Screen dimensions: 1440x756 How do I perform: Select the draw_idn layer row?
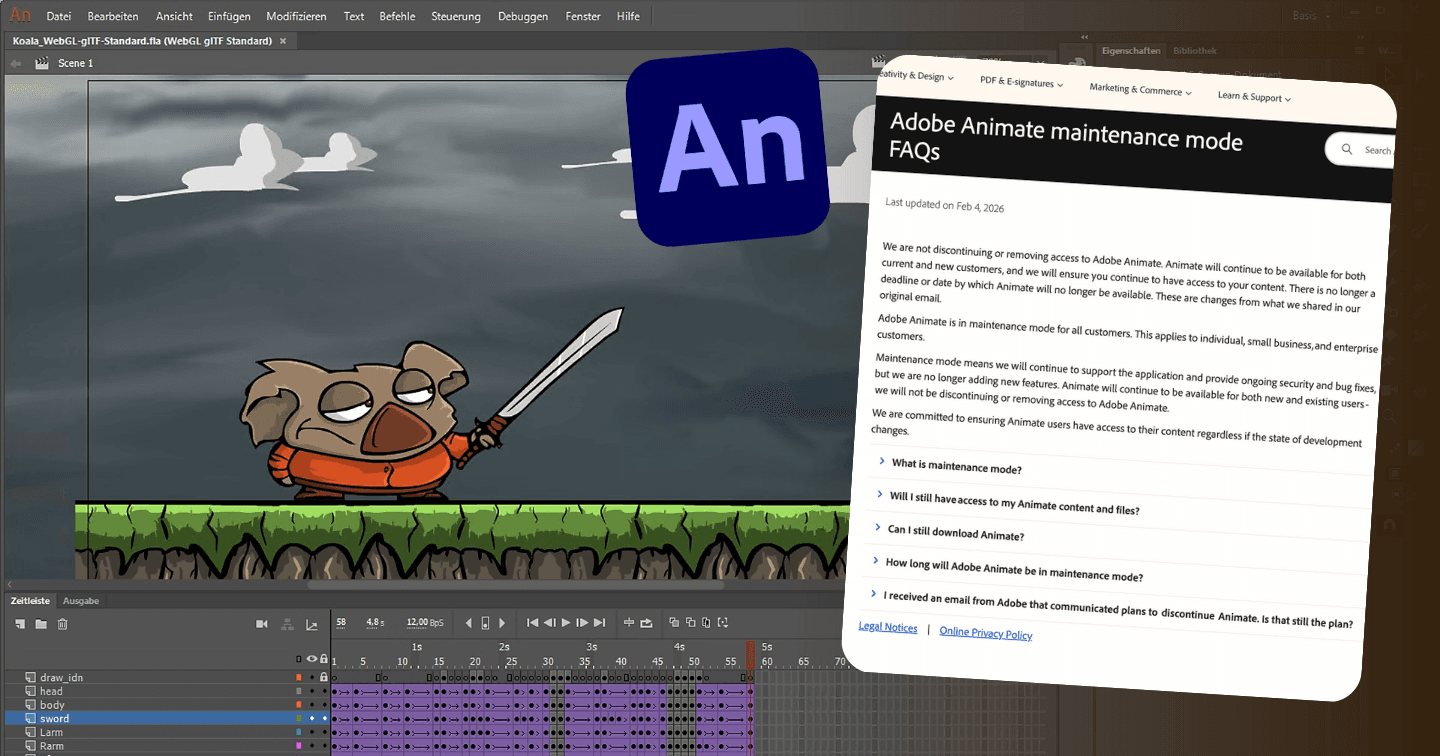pyautogui.click(x=165, y=677)
